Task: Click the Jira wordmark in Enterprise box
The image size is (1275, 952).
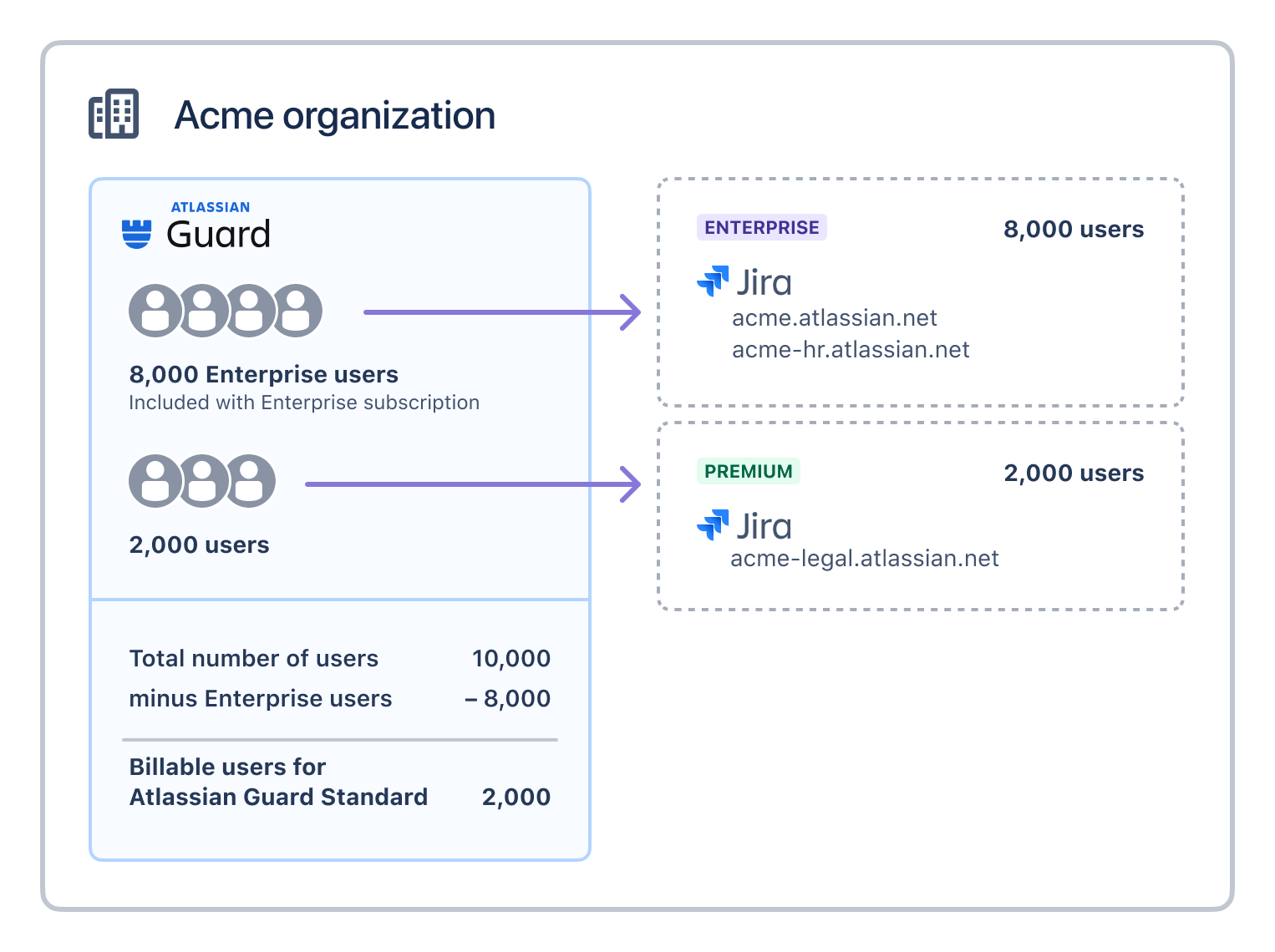Action: pos(764,282)
